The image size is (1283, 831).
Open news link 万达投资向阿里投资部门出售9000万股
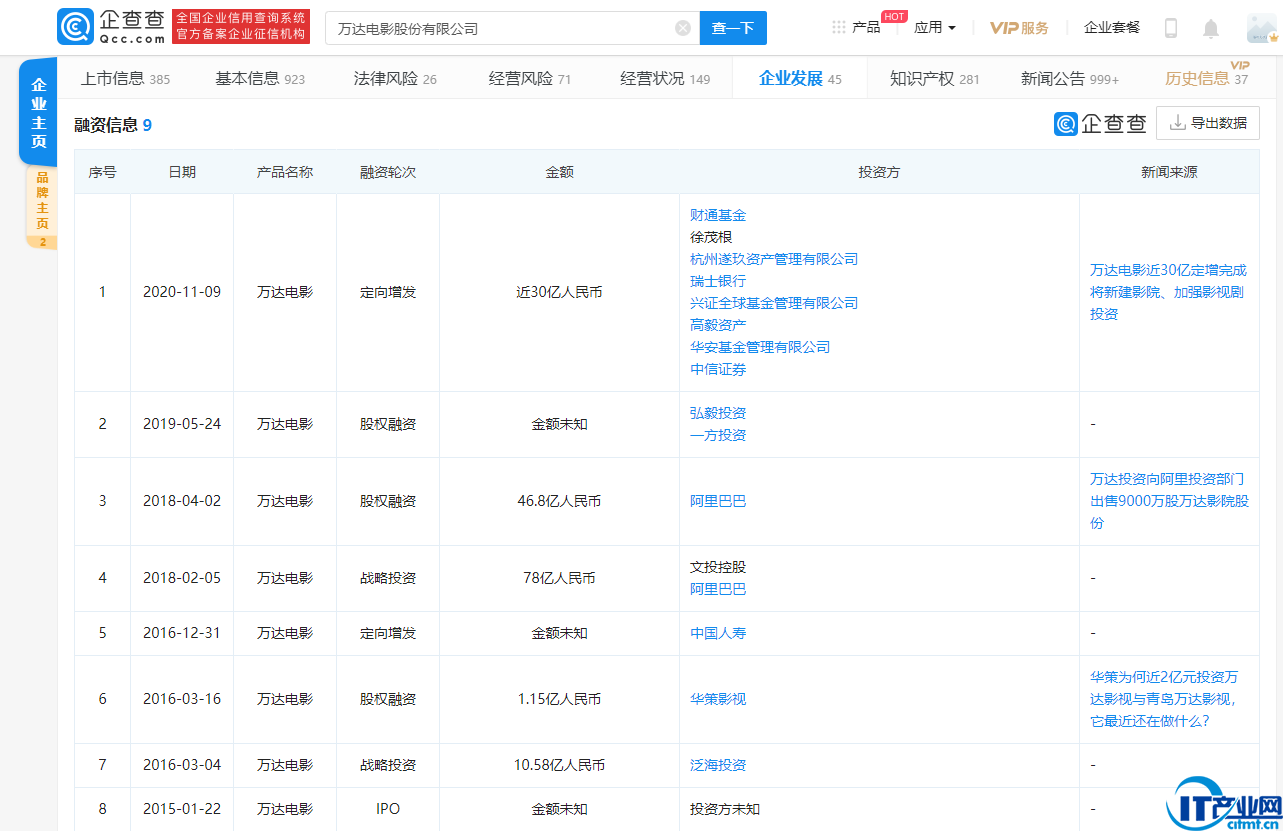click(1169, 501)
